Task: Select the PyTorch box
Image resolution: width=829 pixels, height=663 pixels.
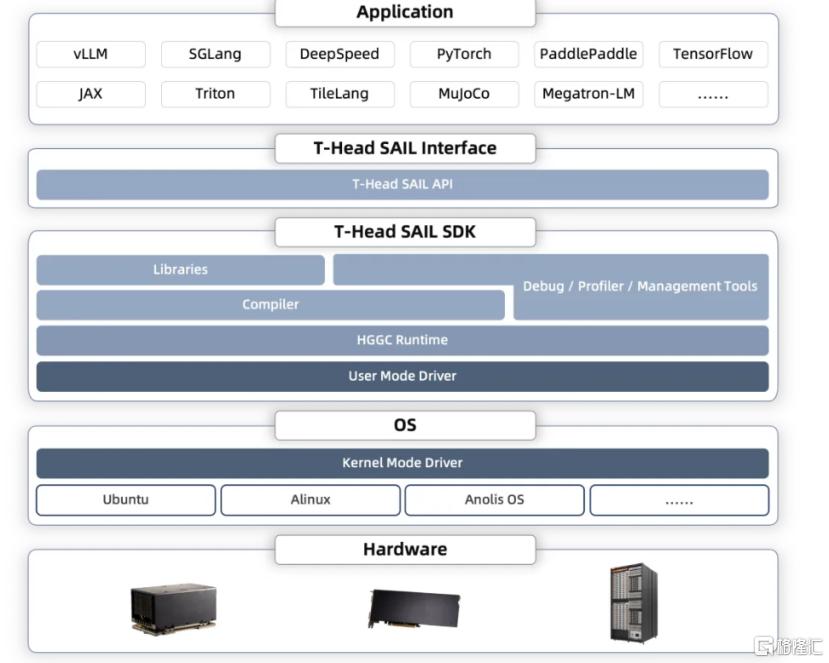Action: 464,54
